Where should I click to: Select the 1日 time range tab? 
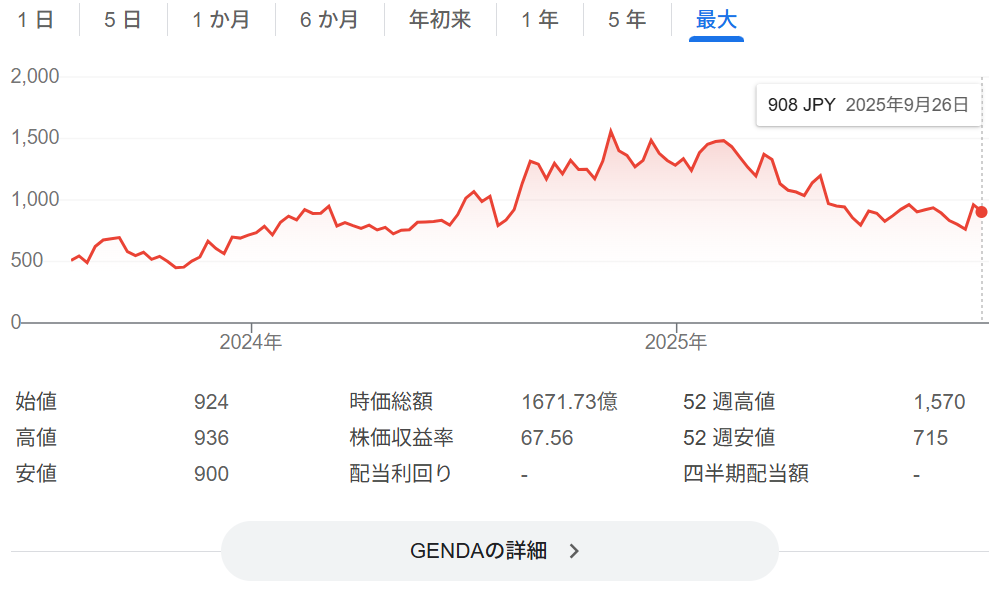pyautogui.click(x=36, y=20)
